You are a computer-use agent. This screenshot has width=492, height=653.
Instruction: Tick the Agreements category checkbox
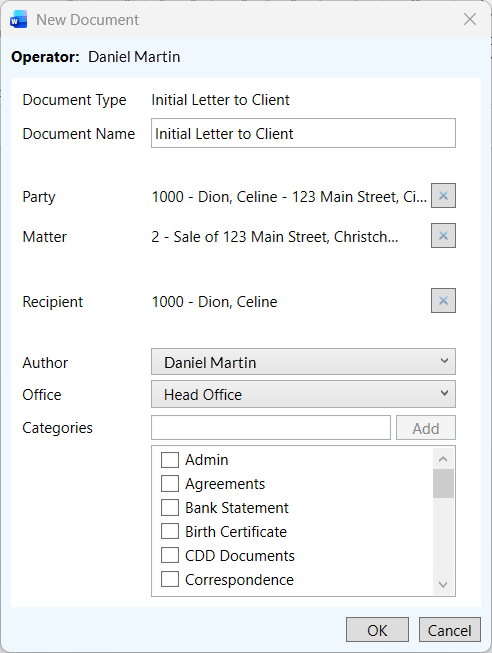(x=170, y=484)
